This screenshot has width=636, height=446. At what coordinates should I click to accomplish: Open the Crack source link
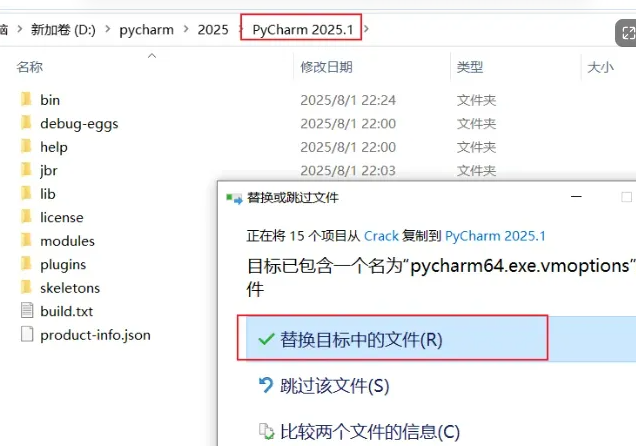point(381,236)
